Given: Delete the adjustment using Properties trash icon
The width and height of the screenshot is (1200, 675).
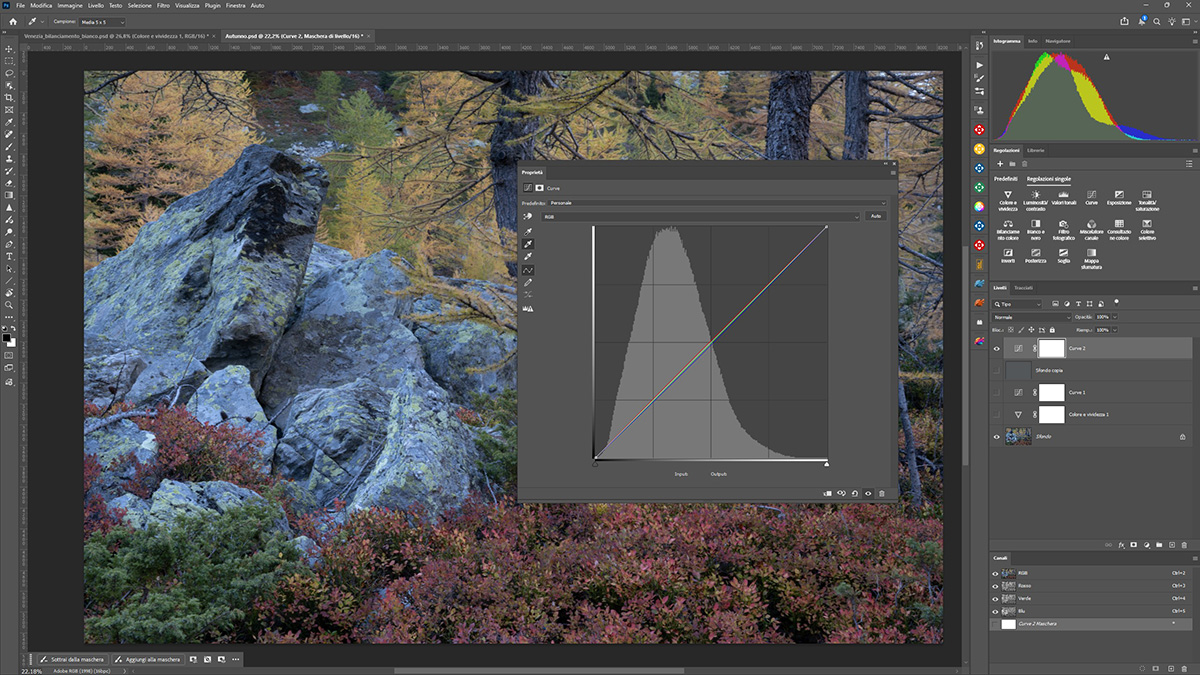Looking at the screenshot, I should [881, 493].
